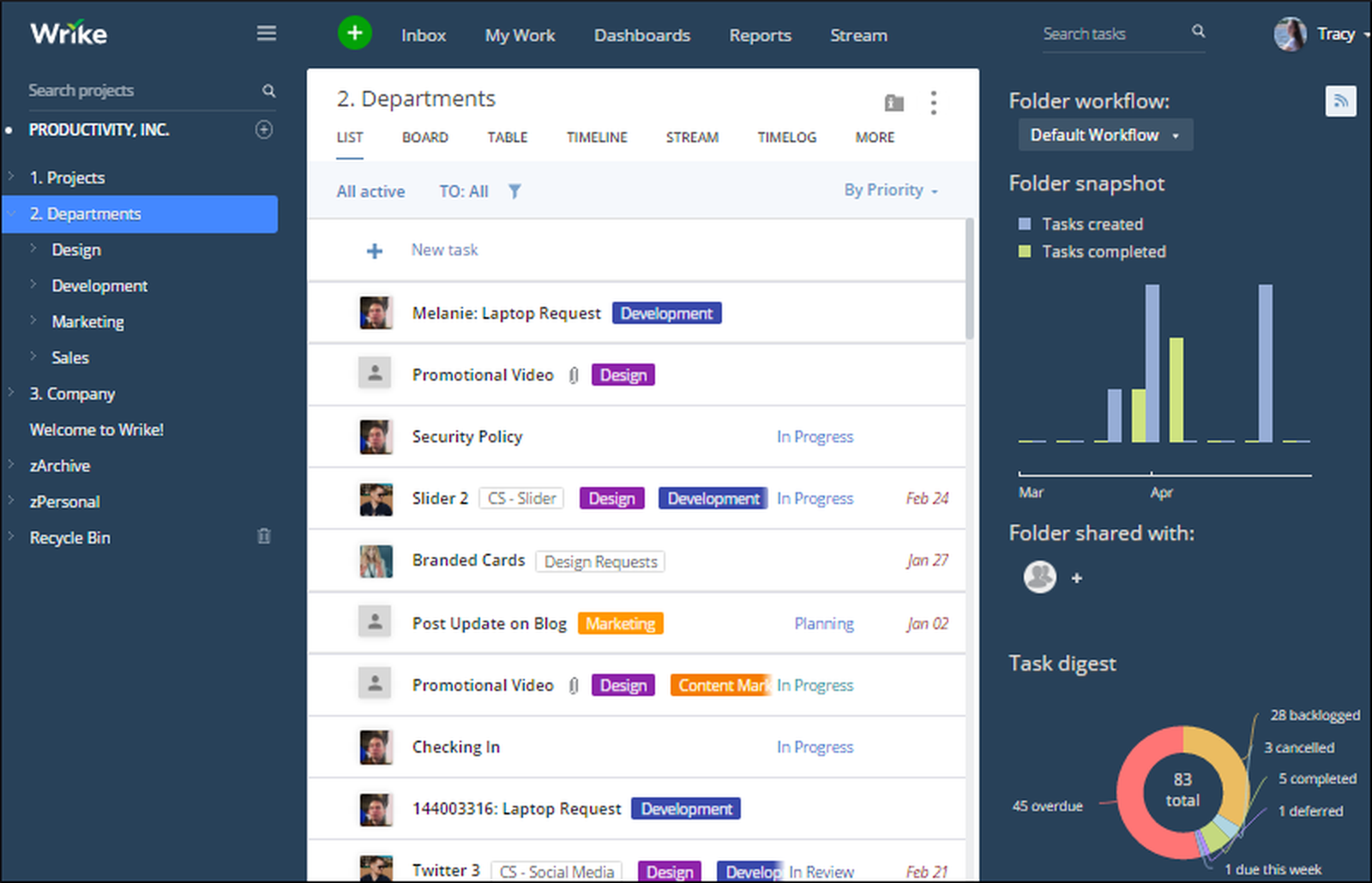Expand the zArchive folder
Image resolution: width=1372 pixels, height=883 pixels.
point(10,466)
